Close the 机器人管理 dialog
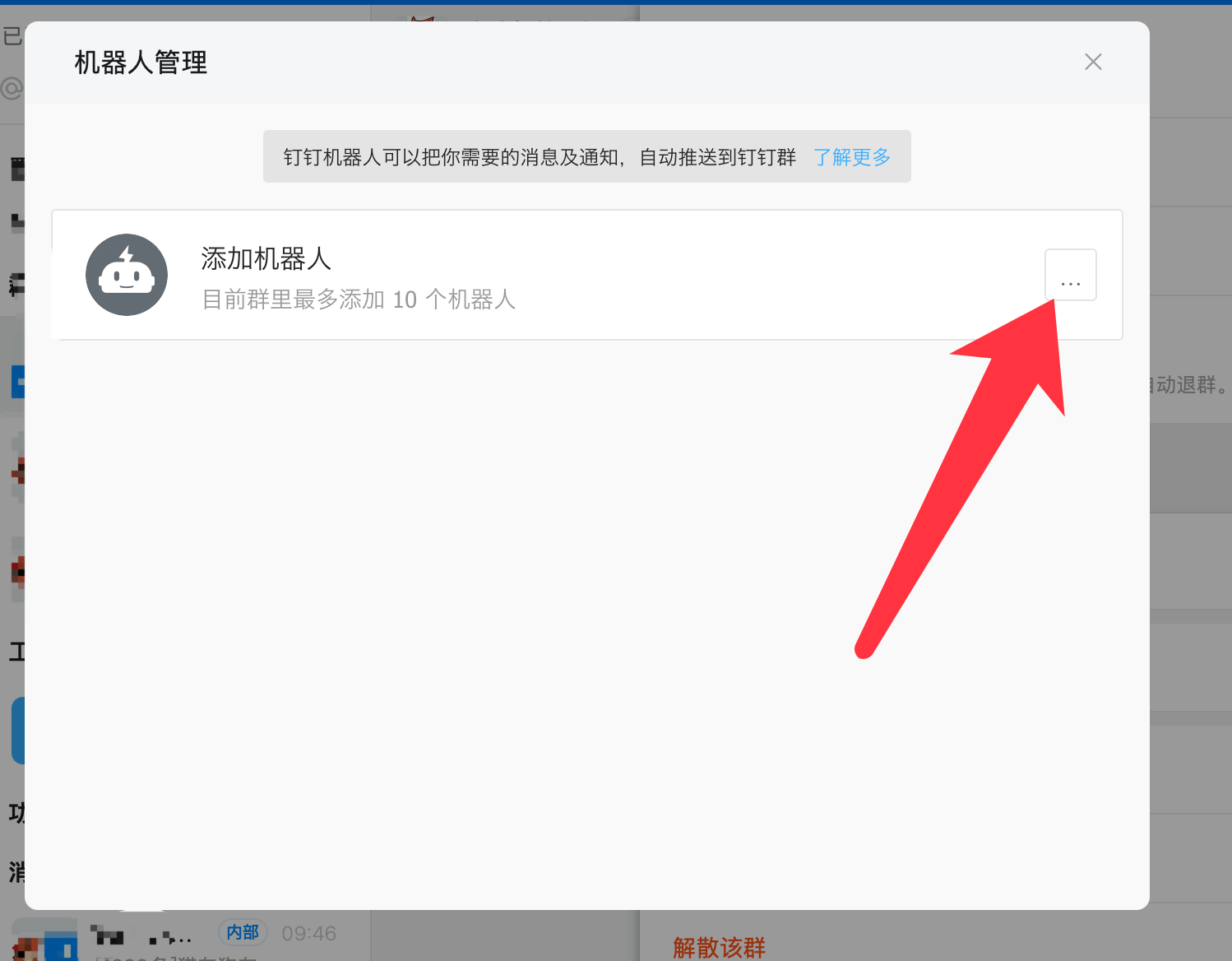Screen dimensions: 1232x961 pos(1093,62)
